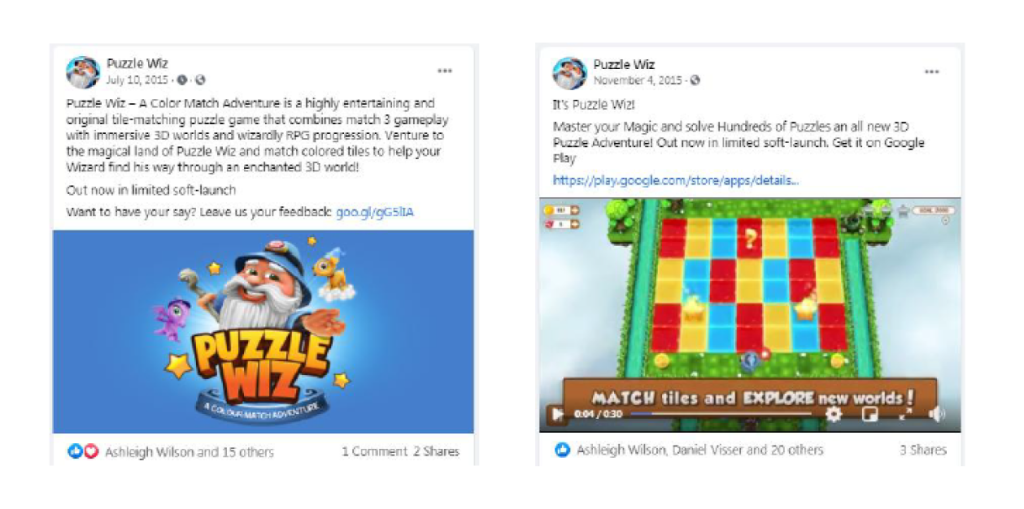Open the three-dot menu on July 10 post

click(x=445, y=71)
